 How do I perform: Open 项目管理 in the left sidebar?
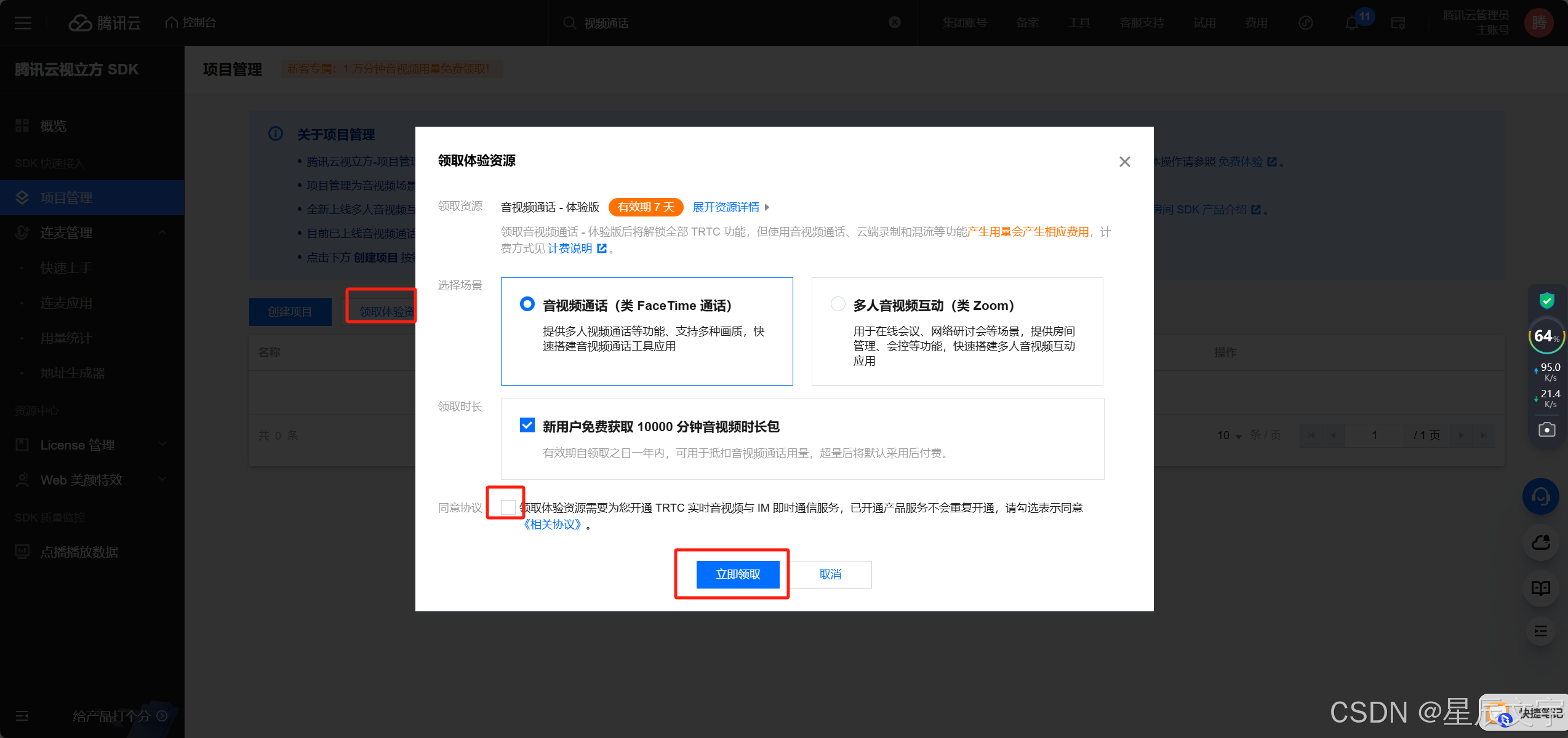coord(66,198)
